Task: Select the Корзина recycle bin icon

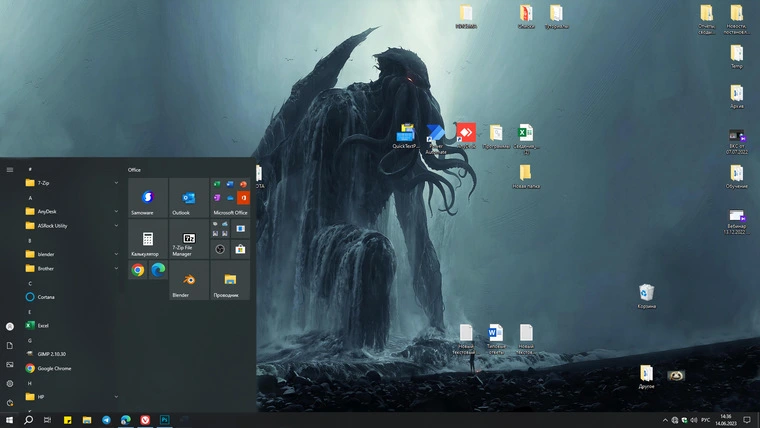Action: click(x=647, y=297)
